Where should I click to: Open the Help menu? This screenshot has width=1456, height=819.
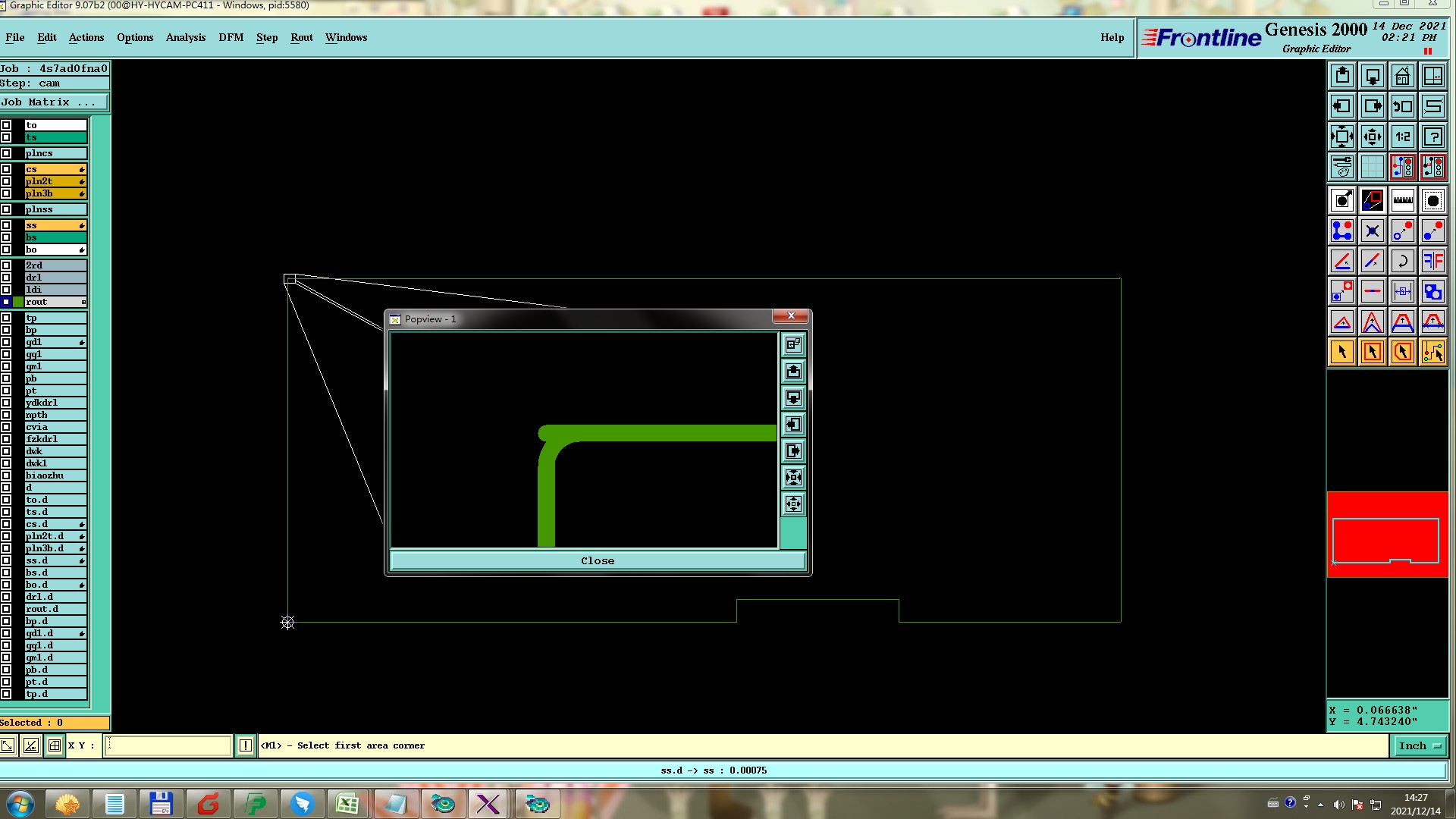pyautogui.click(x=1112, y=37)
